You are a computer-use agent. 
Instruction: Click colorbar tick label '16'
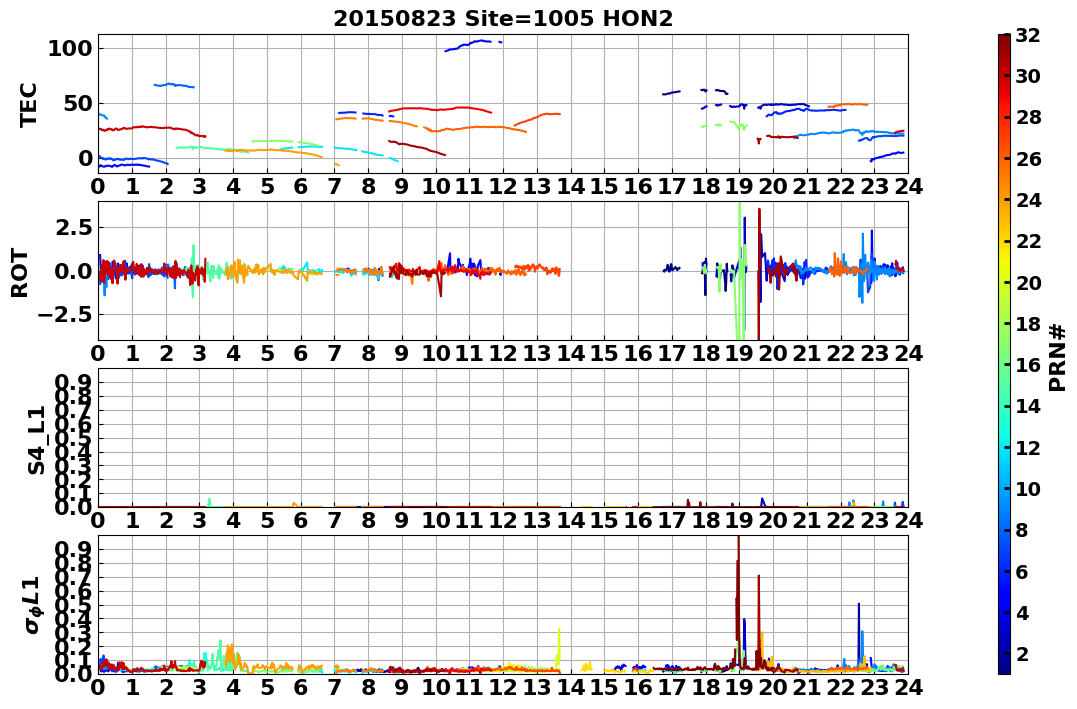(1028, 365)
